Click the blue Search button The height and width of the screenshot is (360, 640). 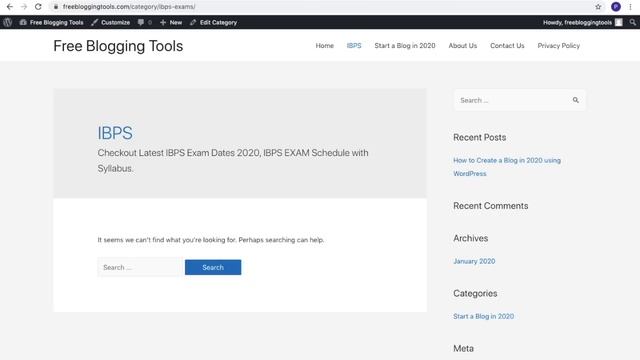tap(213, 267)
